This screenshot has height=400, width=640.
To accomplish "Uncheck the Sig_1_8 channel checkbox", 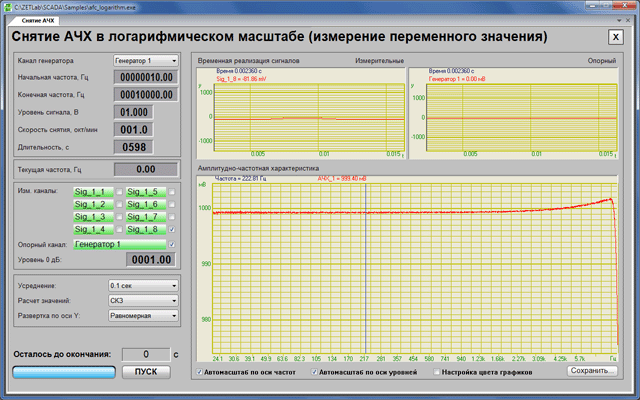I will 172,229.
